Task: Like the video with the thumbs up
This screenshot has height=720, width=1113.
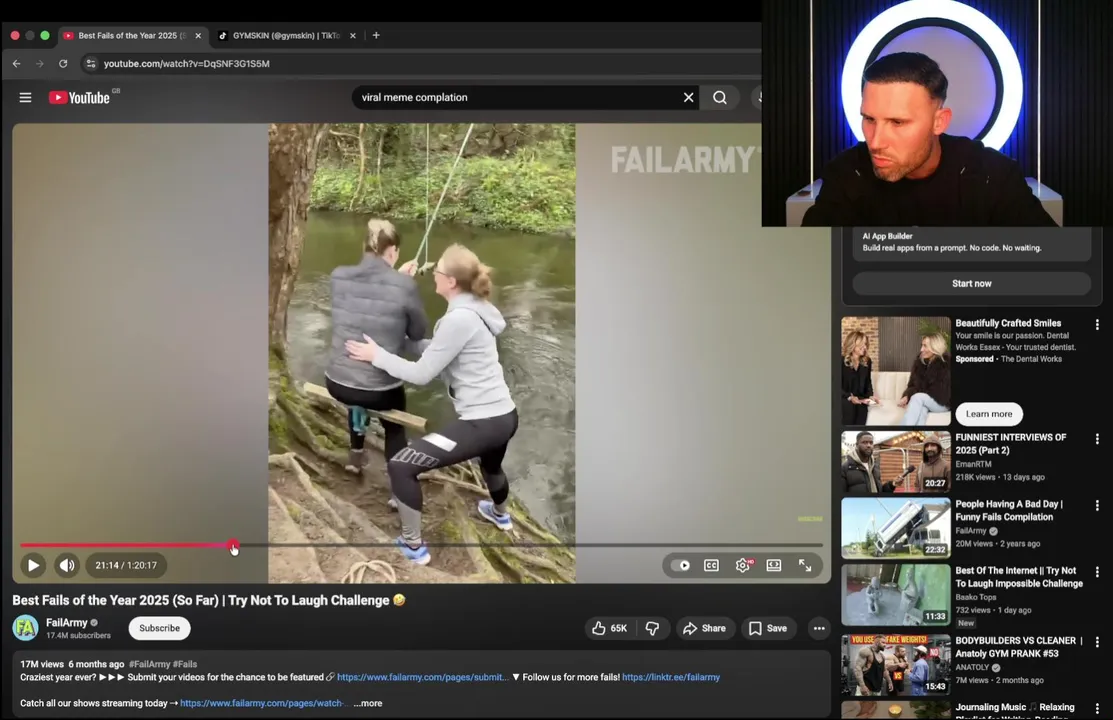Action: (610, 628)
